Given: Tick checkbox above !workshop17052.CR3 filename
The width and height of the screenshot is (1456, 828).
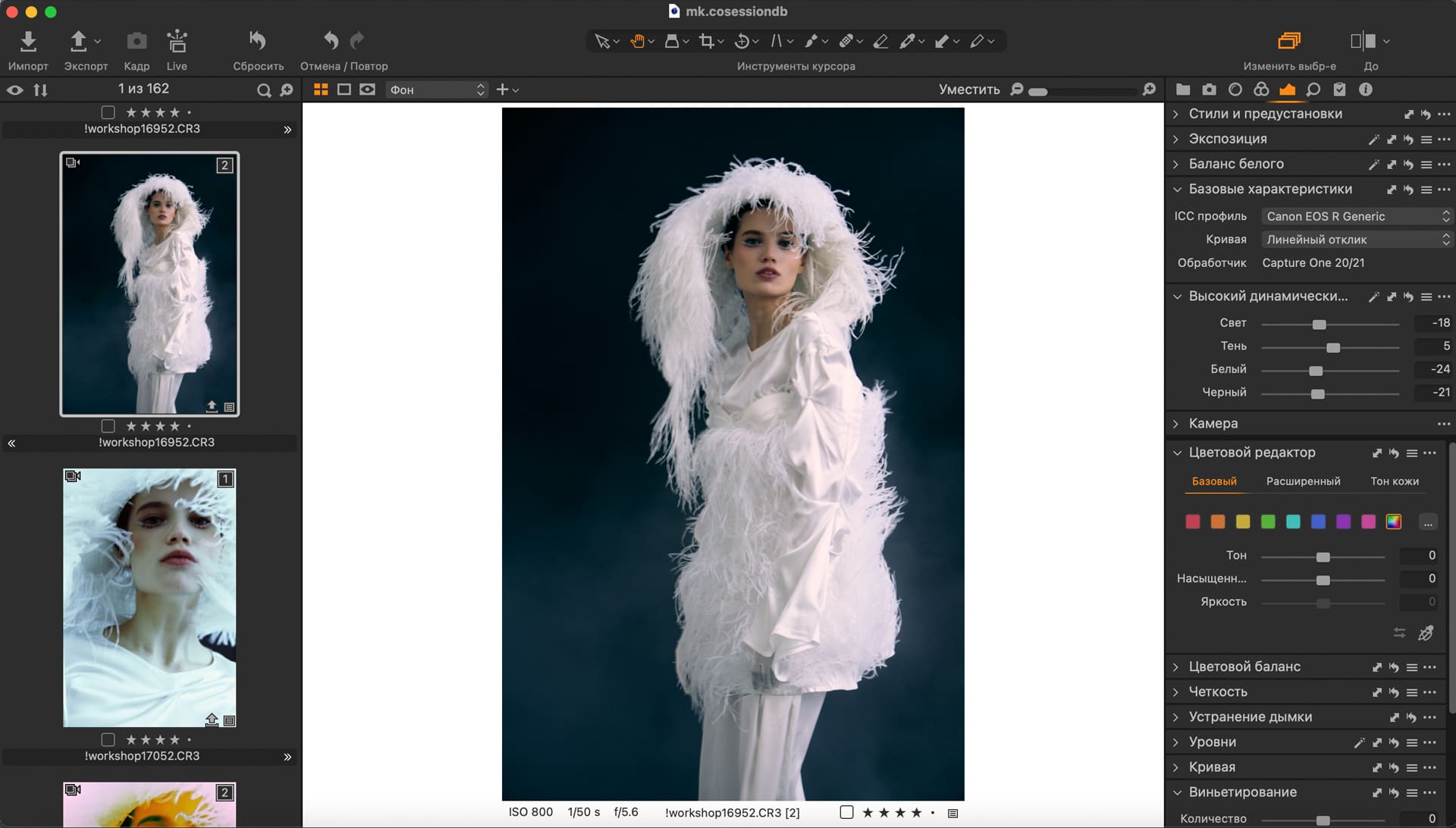Looking at the screenshot, I should [108, 739].
